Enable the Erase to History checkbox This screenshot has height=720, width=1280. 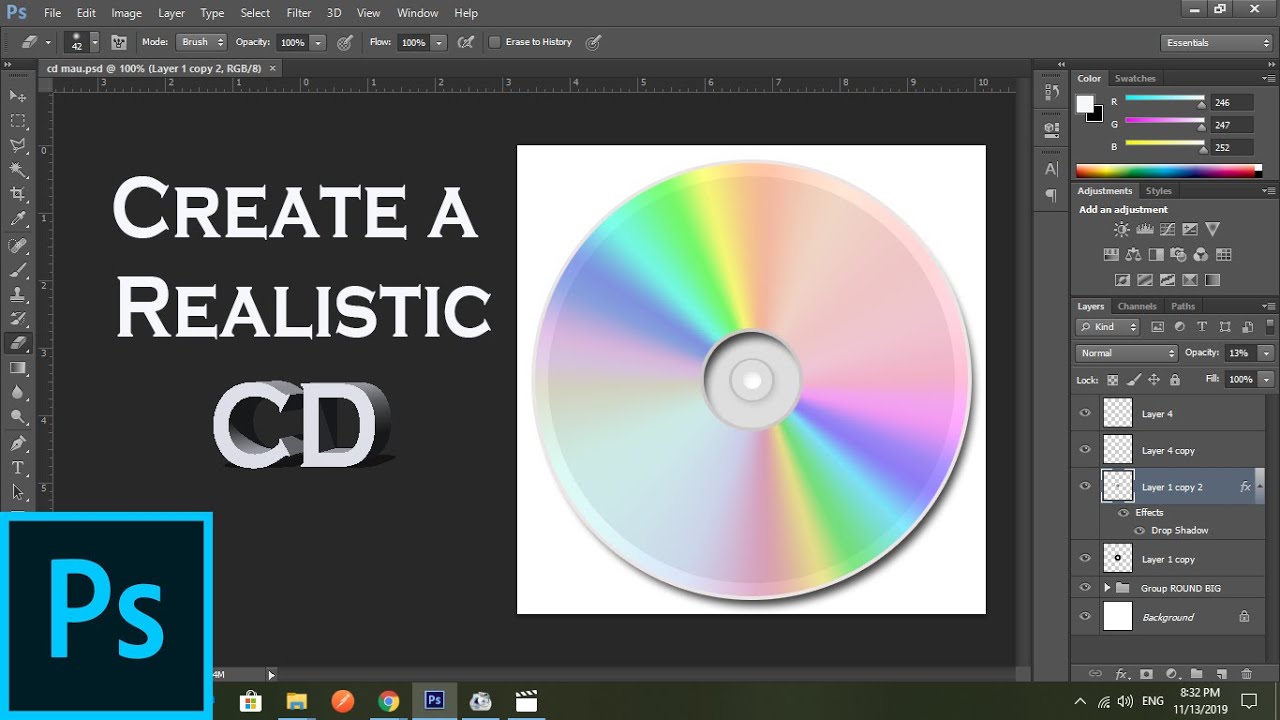coord(494,42)
